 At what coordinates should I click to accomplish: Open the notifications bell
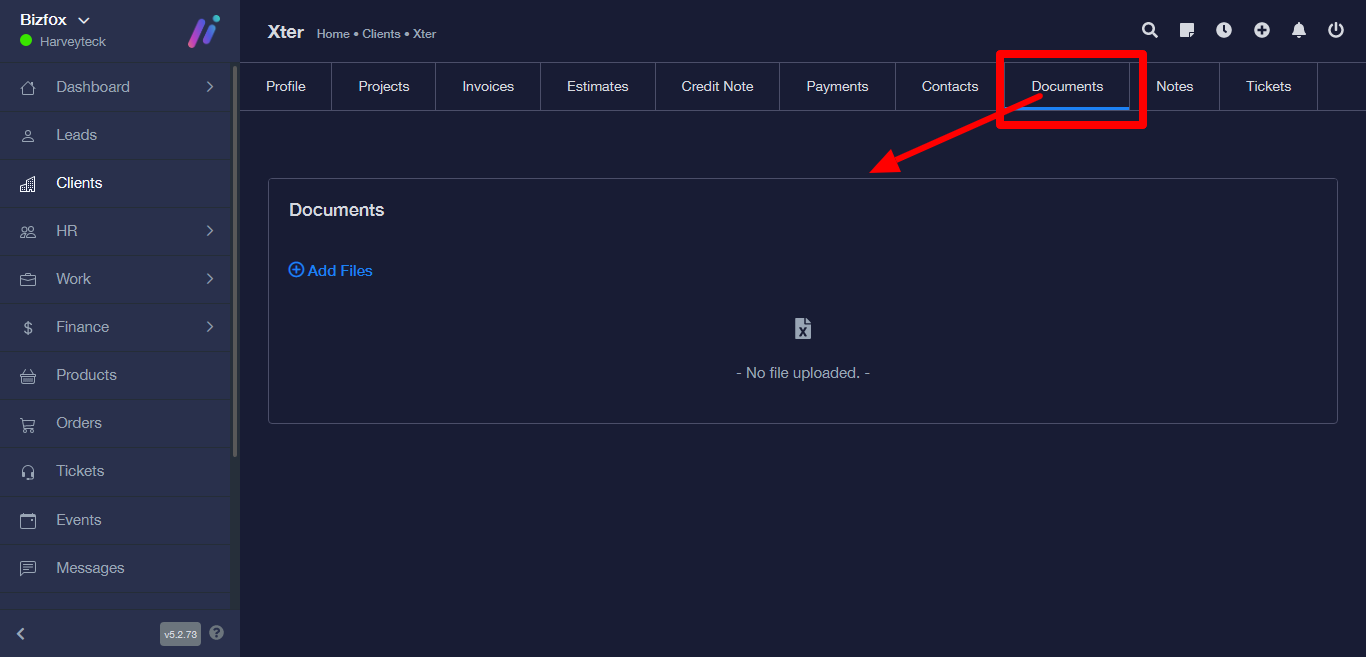point(1299,30)
